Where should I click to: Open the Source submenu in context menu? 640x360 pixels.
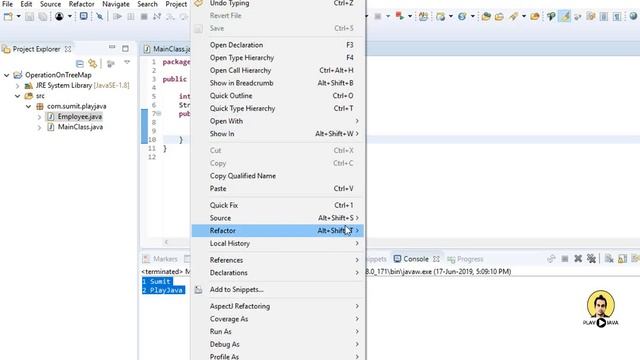click(278, 218)
